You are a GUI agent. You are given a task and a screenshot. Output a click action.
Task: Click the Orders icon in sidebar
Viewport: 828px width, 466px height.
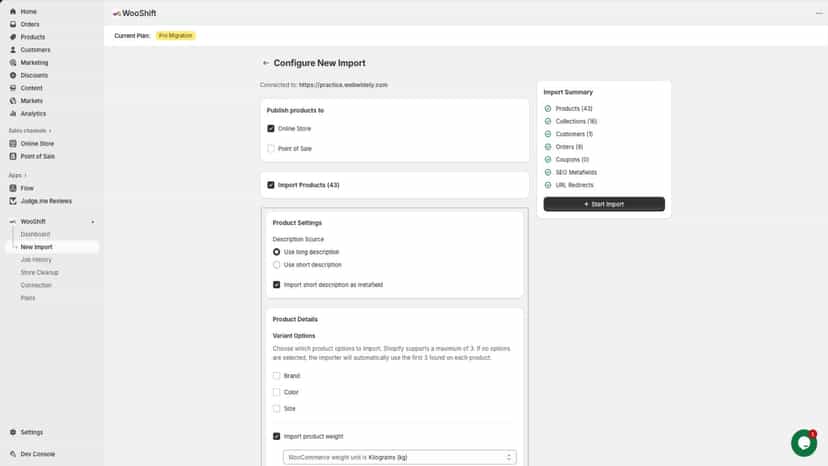pos(13,24)
